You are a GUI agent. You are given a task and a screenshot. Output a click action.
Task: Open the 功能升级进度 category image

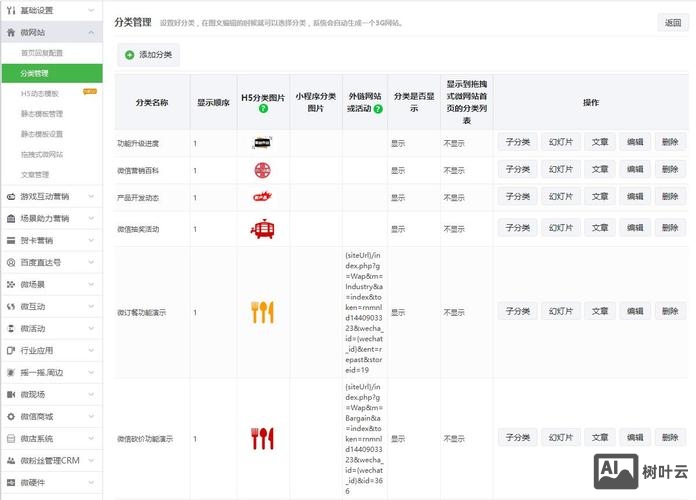(262, 143)
